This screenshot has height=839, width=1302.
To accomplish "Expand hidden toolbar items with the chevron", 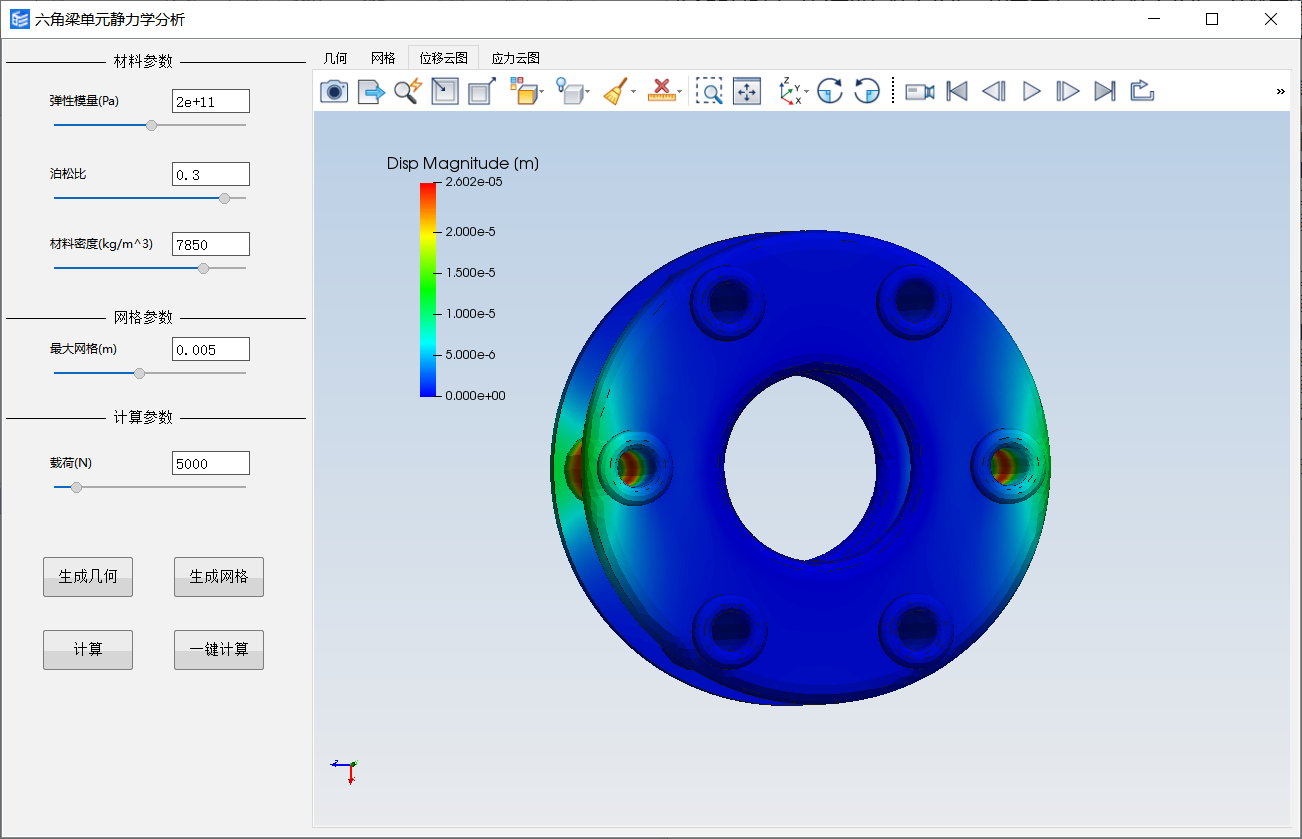I will 1280,92.
